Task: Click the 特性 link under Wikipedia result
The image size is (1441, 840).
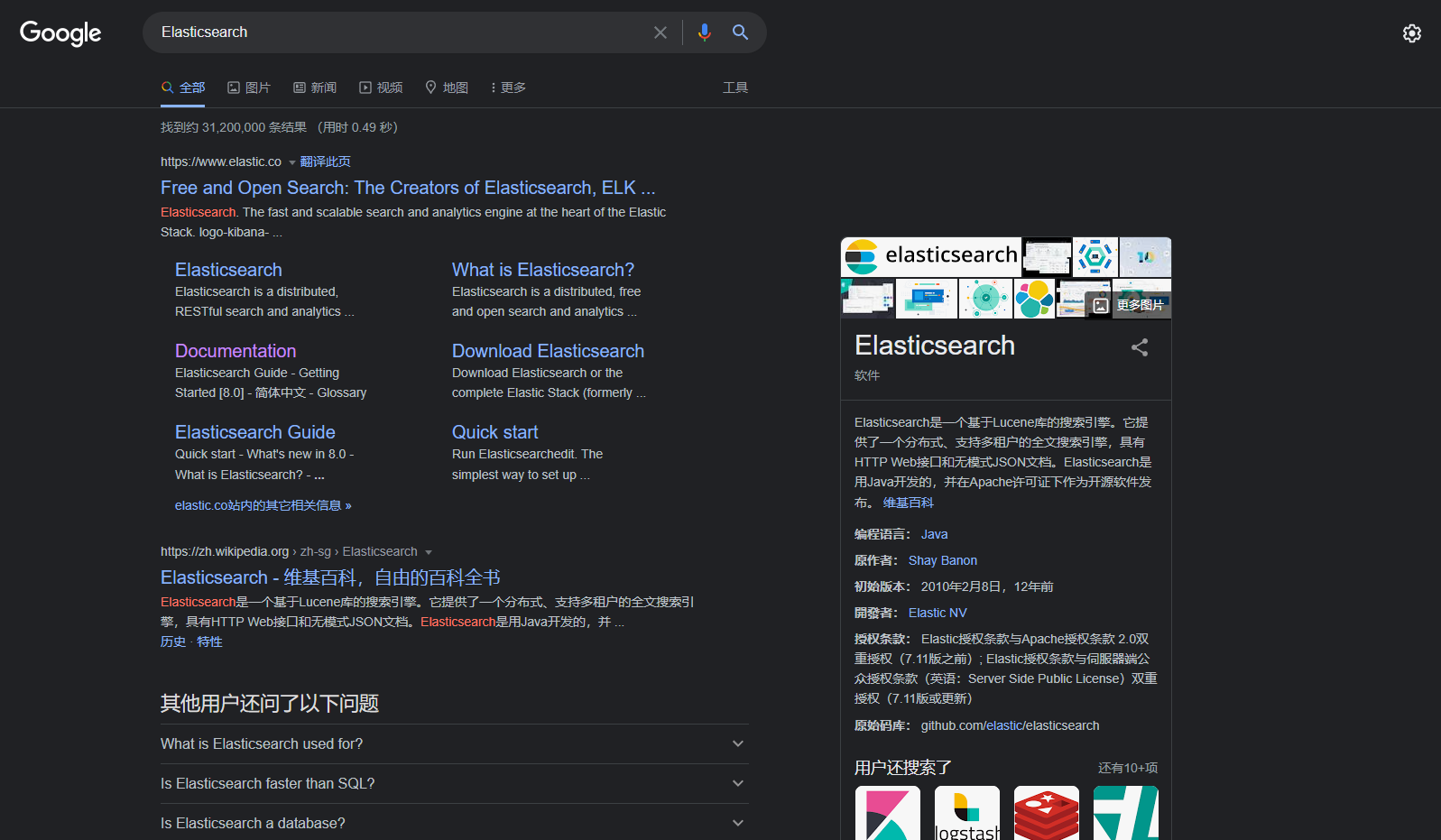Action: [209, 642]
